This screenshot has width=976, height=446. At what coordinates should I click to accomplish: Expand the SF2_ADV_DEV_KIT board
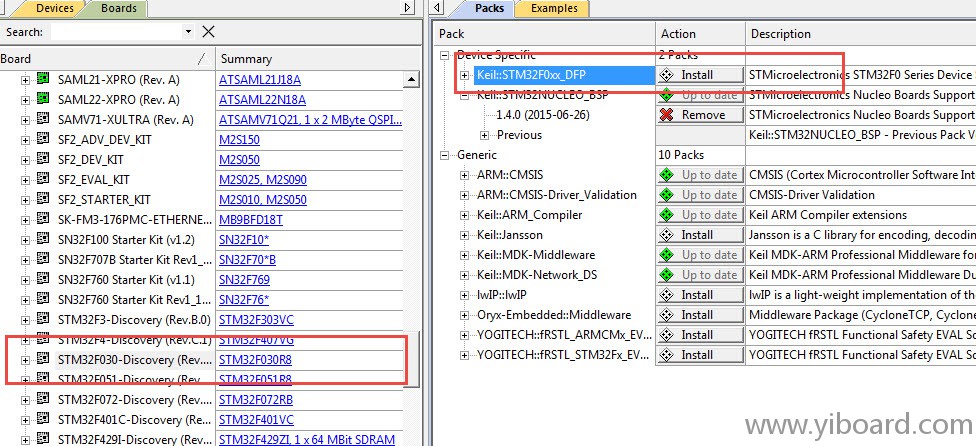(25, 140)
